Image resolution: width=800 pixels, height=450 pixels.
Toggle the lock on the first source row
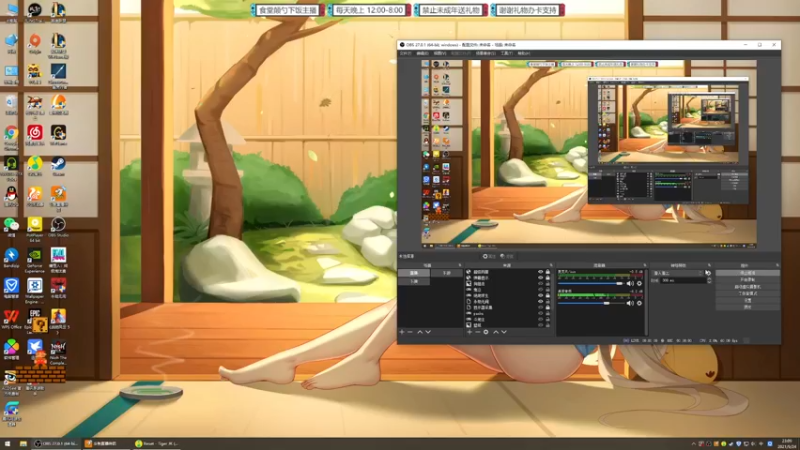pos(548,272)
